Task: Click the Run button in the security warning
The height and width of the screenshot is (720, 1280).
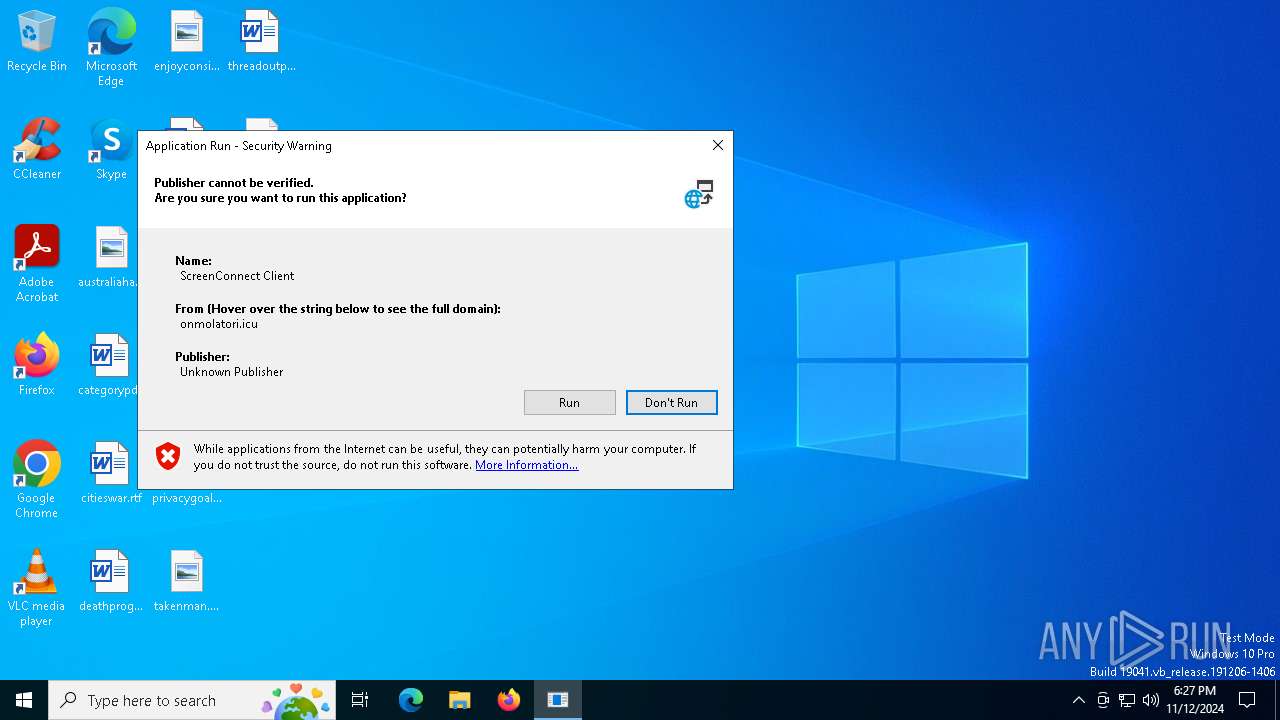Action: coord(570,402)
